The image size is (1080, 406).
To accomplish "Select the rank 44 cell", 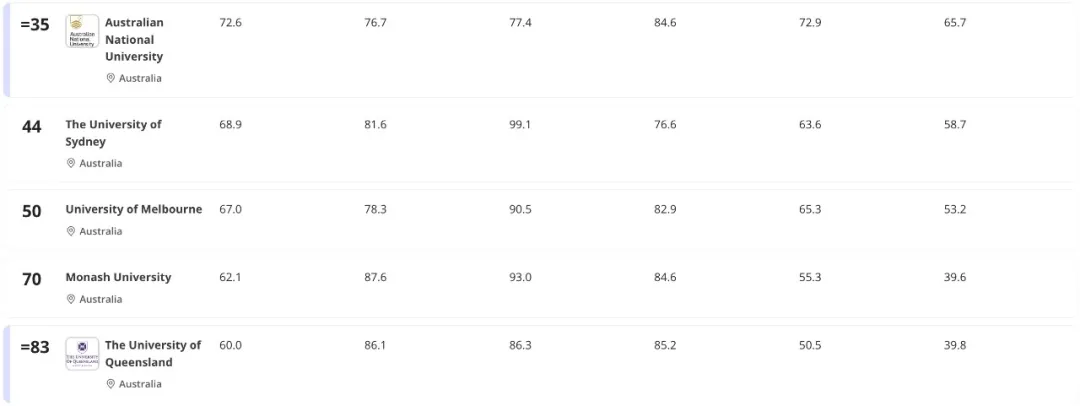I will click(x=32, y=127).
